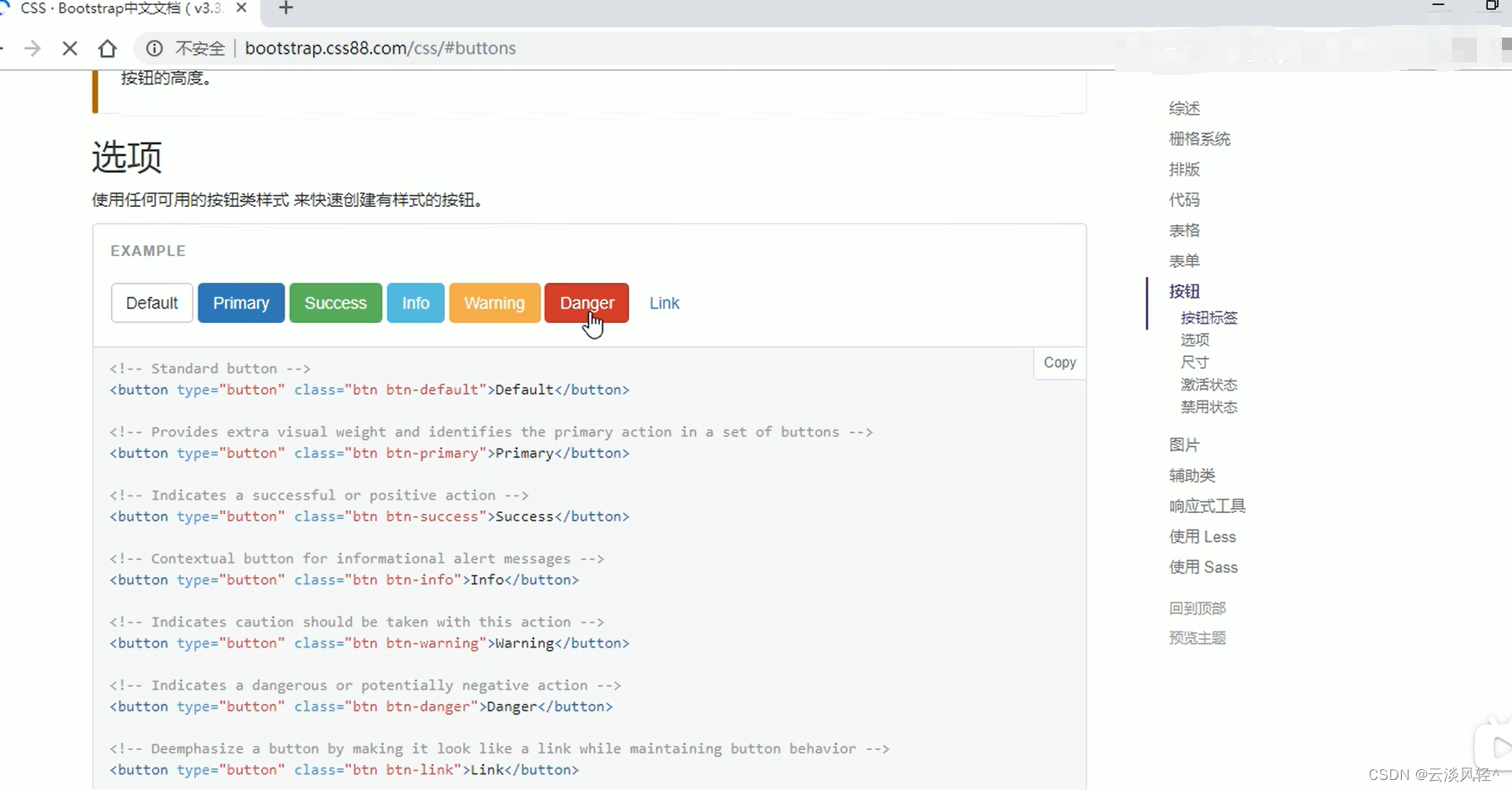
Task: Click the btn-default code line
Action: click(x=370, y=390)
